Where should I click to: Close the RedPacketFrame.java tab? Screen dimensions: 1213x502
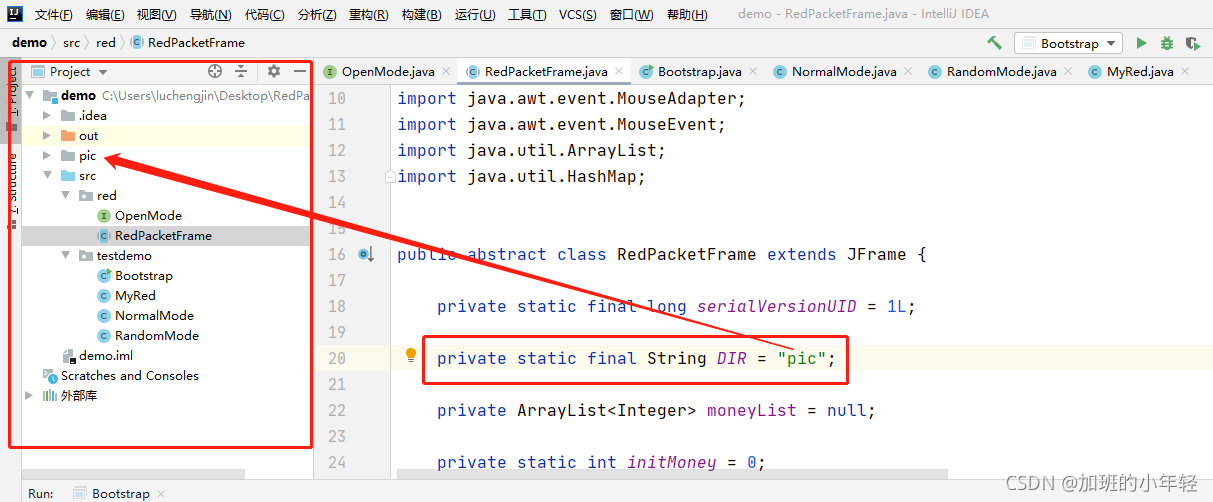pos(619,72)
